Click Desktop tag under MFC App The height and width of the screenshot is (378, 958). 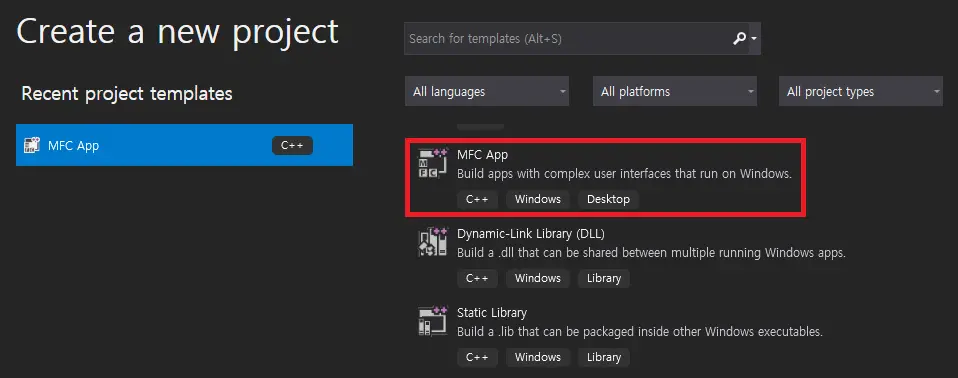point(609,199)
